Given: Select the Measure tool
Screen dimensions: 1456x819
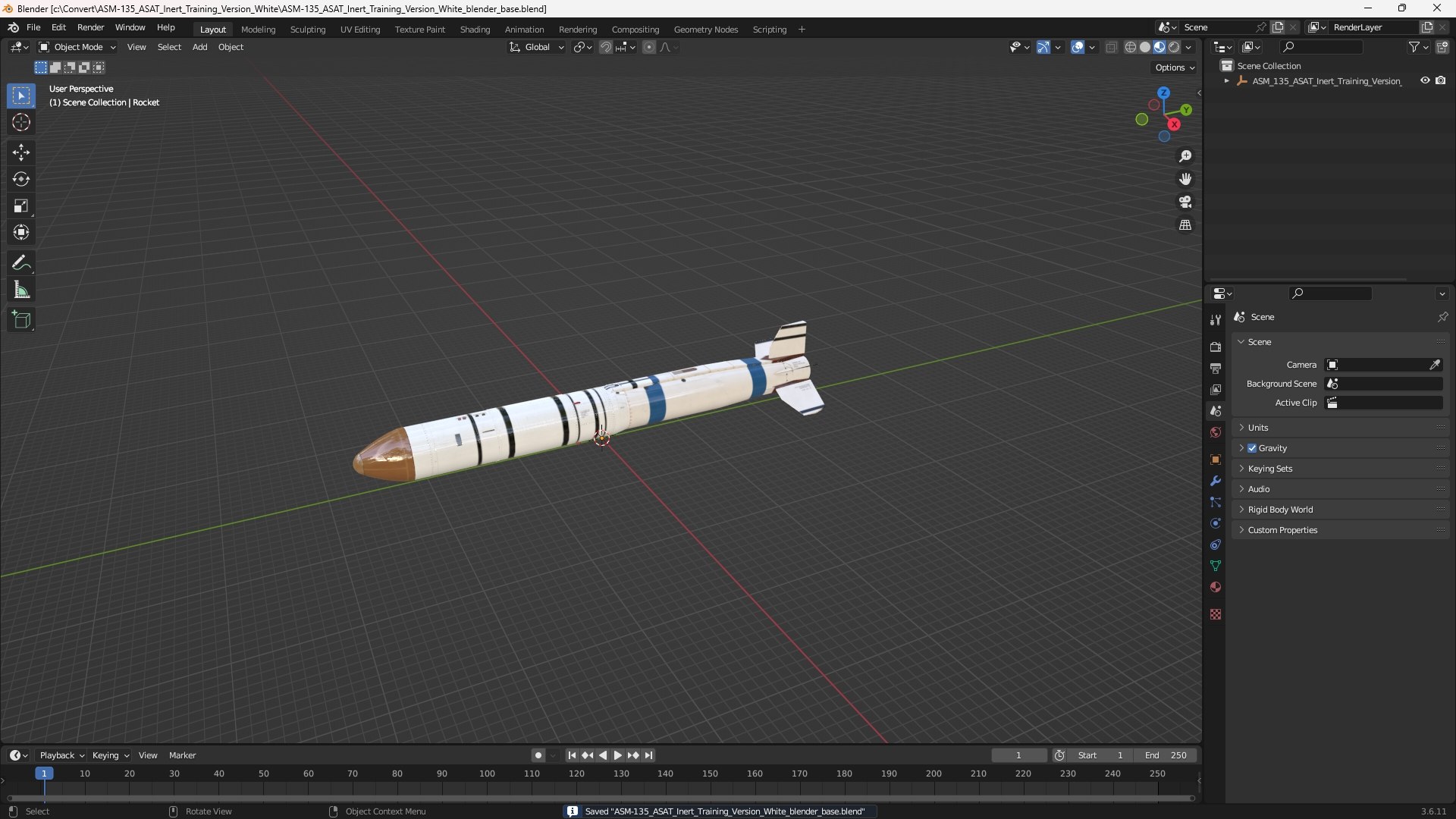Looking at the screenshot, I should pos(21,290).
